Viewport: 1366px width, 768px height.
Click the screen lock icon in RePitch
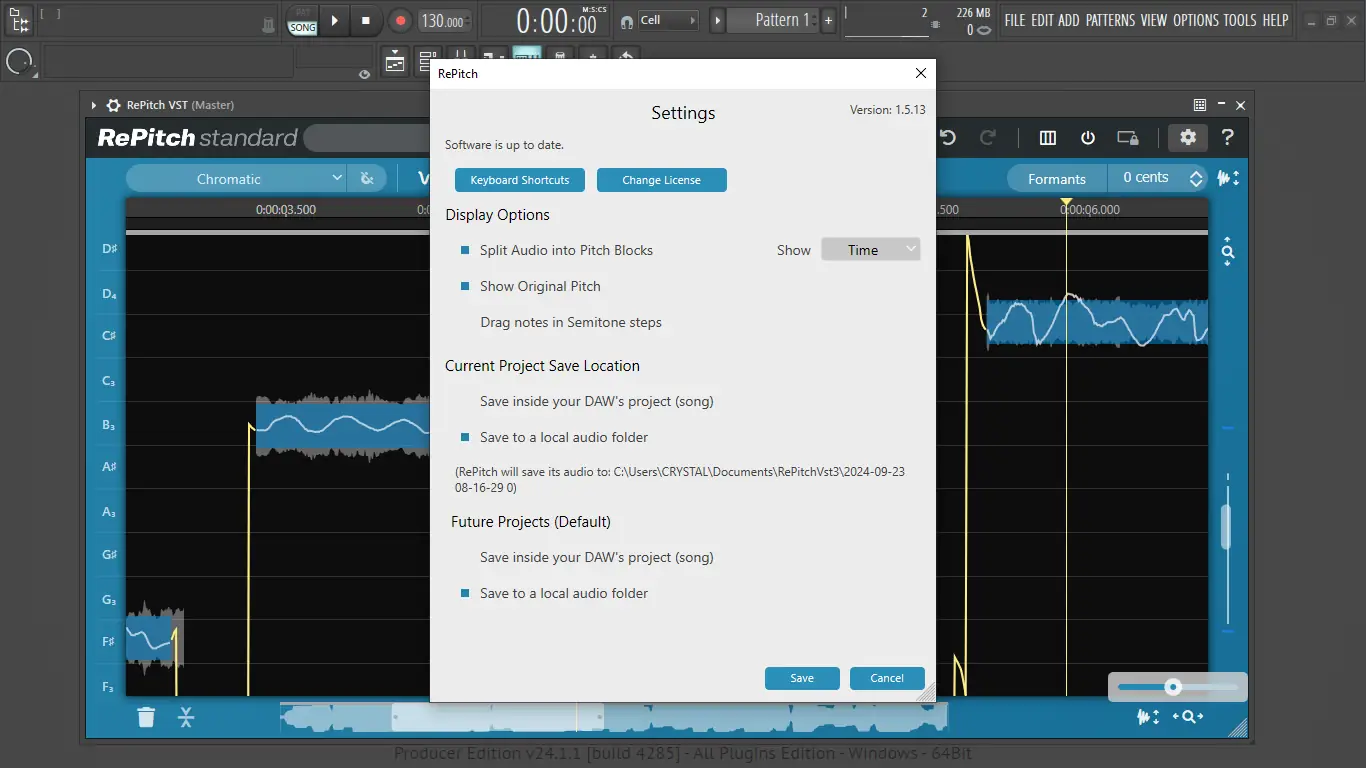pyautogui.click(x=1128, y=138)
